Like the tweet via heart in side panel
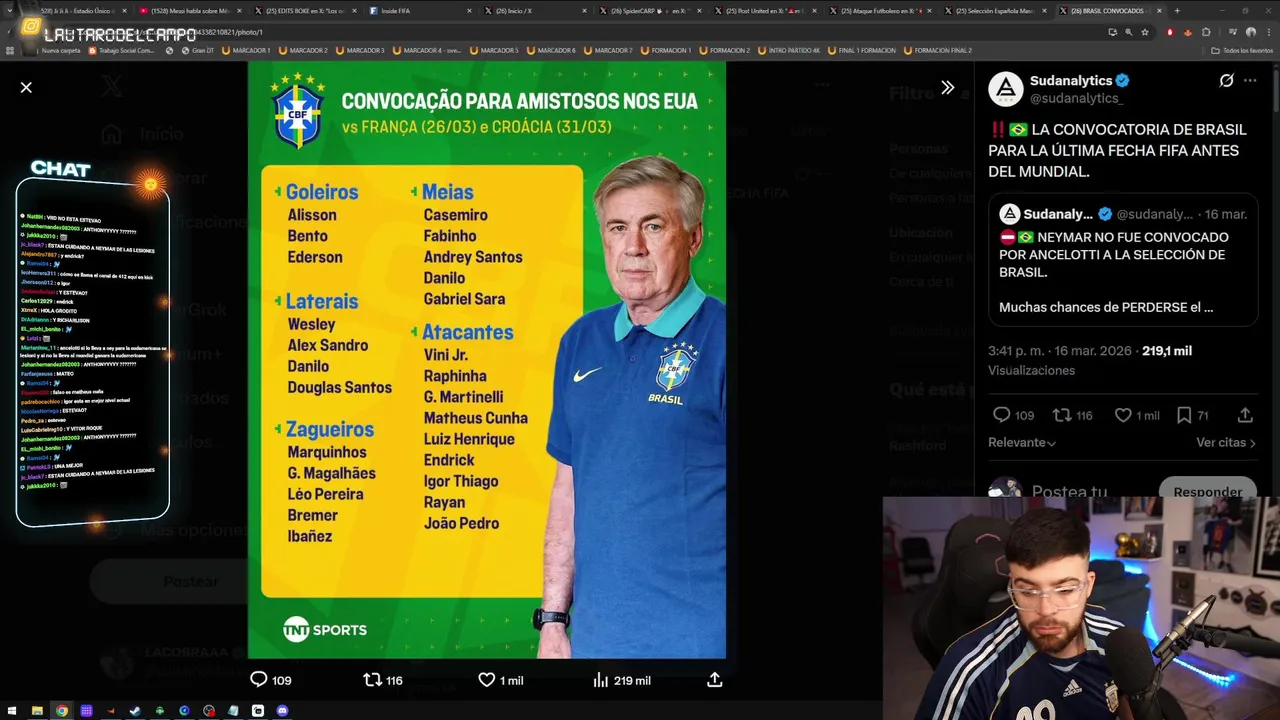 coord(1123,415)
